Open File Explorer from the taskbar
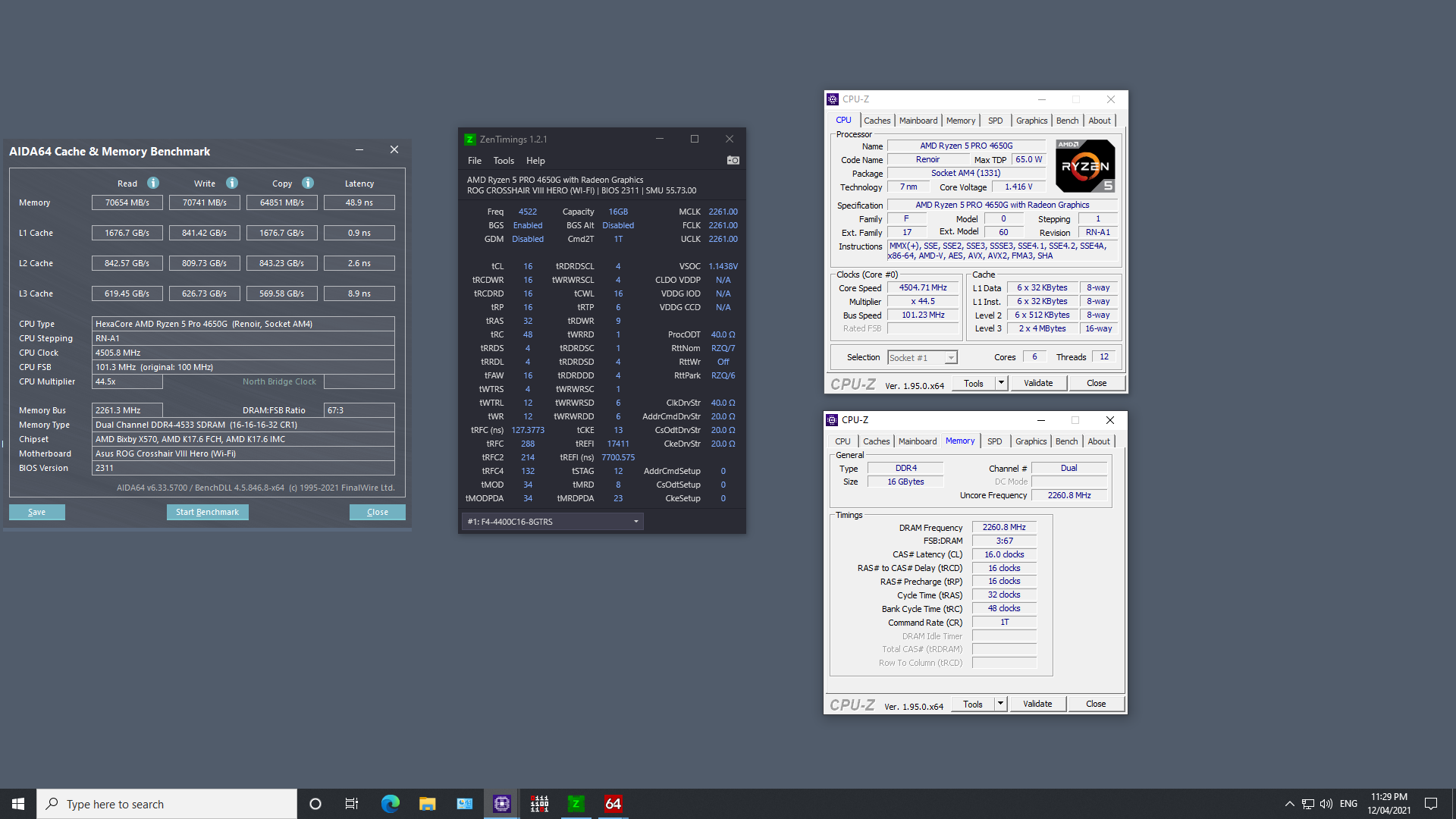 click(x=427, y=804)
